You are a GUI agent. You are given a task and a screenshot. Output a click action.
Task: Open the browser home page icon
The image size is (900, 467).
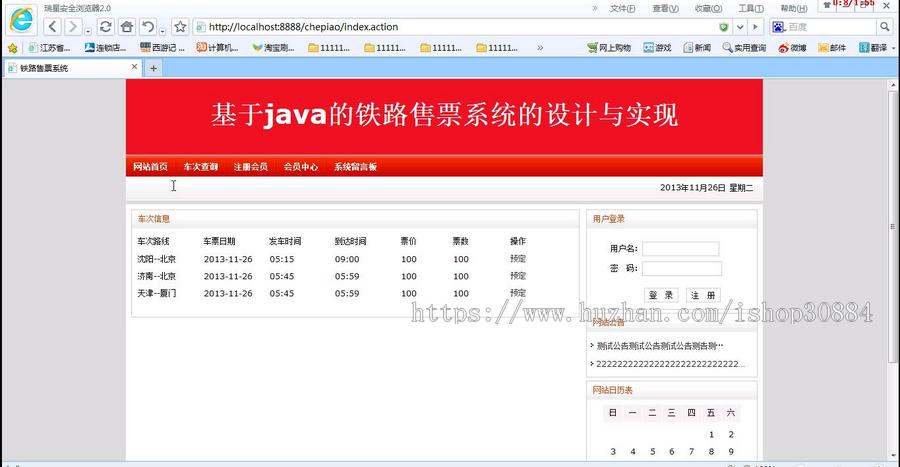[x=127, y=26]
